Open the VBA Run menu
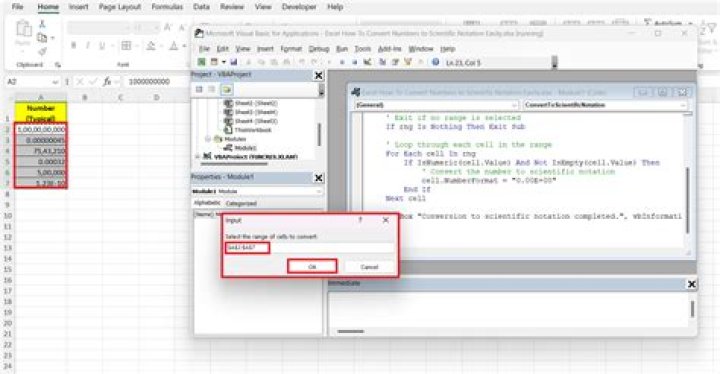Viewport: 720px width, 374px height. point(342,49)
